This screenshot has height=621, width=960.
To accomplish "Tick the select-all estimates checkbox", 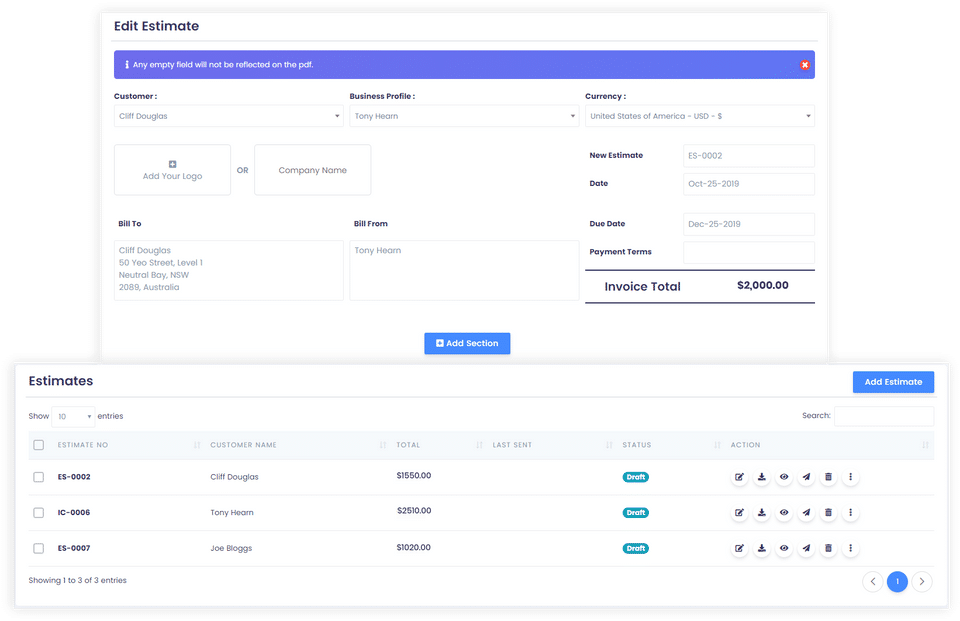I will [x=39, y=445].
